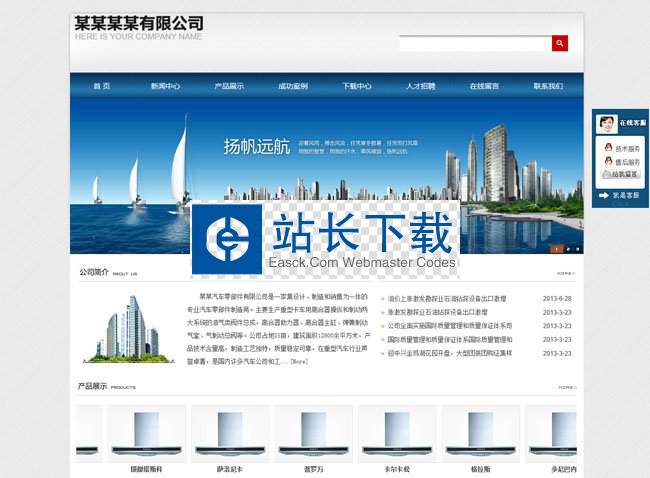650x478 pixels.
Task: Click the 萨洛尼卡 product name
Action: 230,469
